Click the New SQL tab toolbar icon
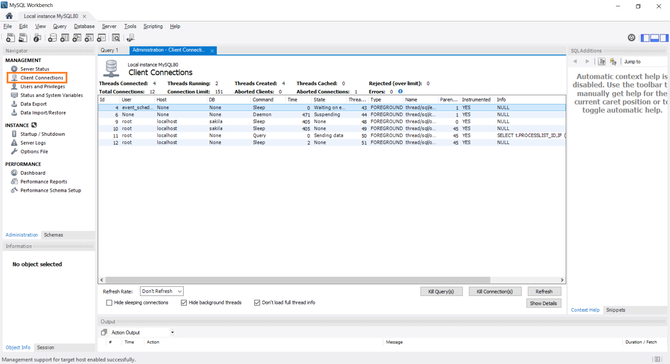Image resolution: width=670 pixels, height=364 pixels. click(x=10, y=38)
